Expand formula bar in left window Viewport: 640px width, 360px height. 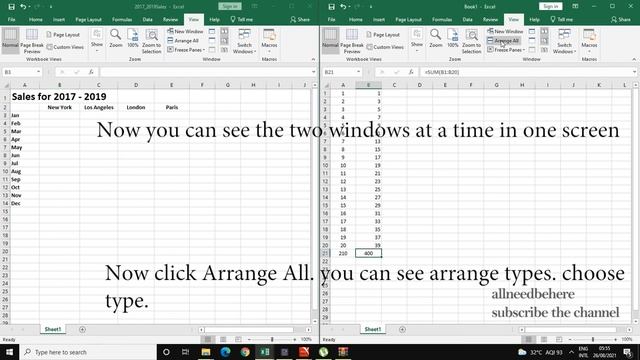[x=313, y=72]
